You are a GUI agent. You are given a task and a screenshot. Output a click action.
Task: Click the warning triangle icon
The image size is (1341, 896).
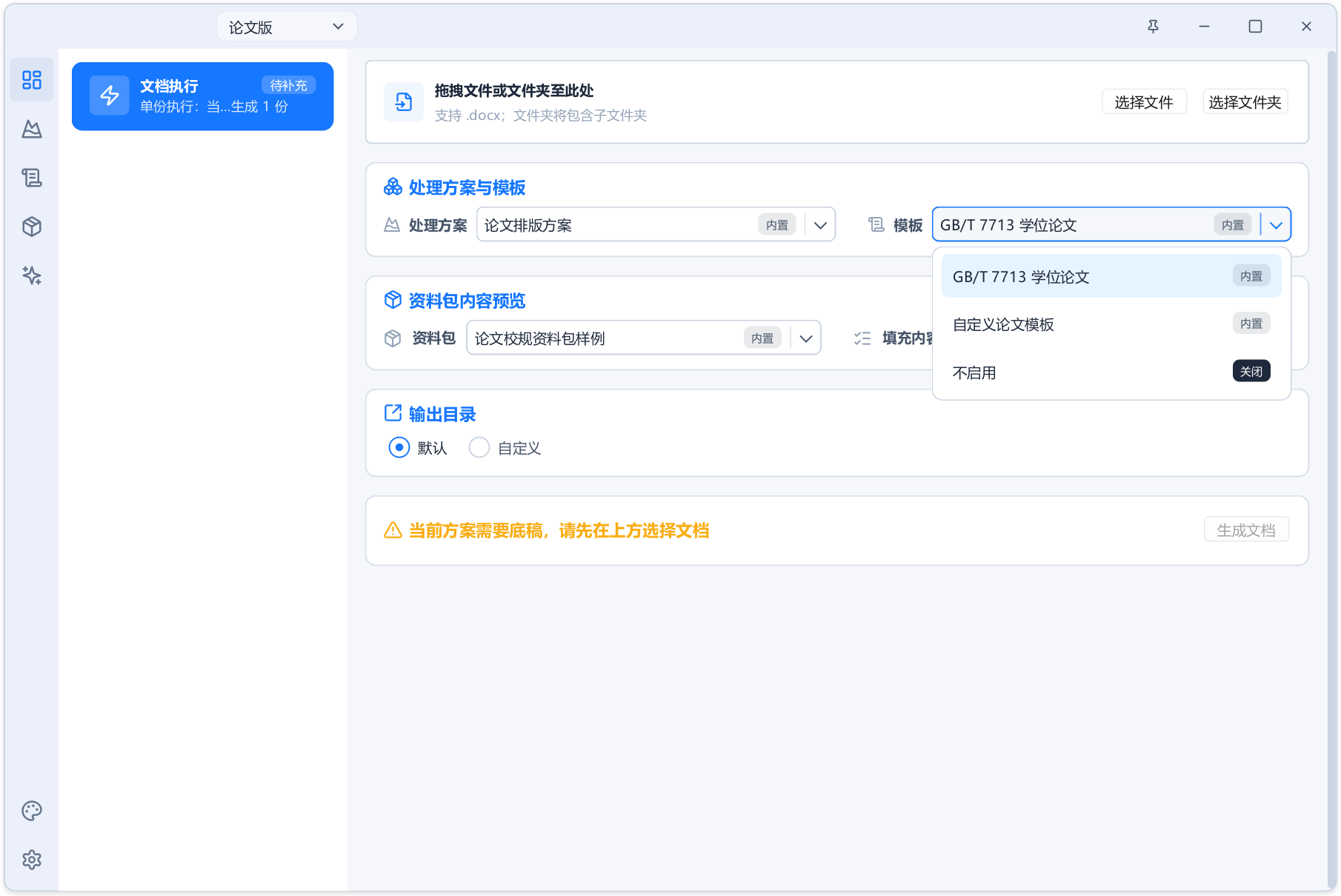point(393,530)
